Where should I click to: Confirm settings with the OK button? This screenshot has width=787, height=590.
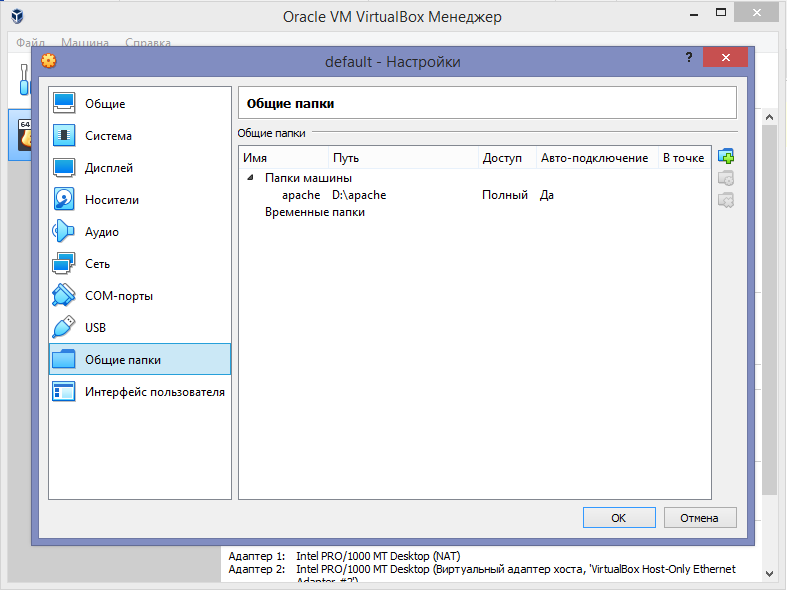[x=618, y=518]
